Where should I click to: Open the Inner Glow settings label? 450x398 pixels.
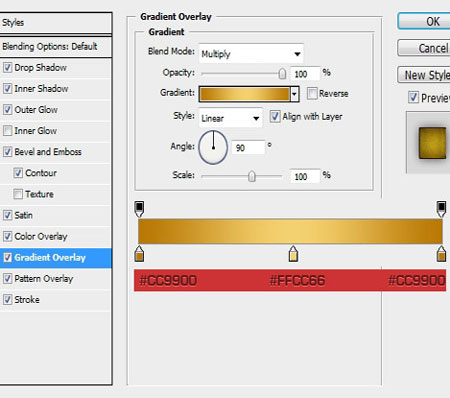(35, 131)
